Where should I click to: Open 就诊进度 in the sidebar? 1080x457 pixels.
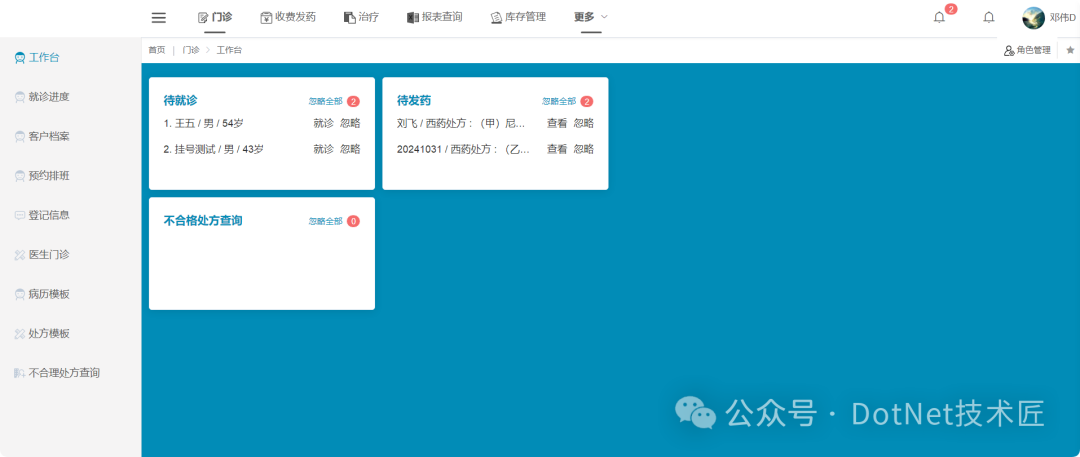(x=49, y=97)
